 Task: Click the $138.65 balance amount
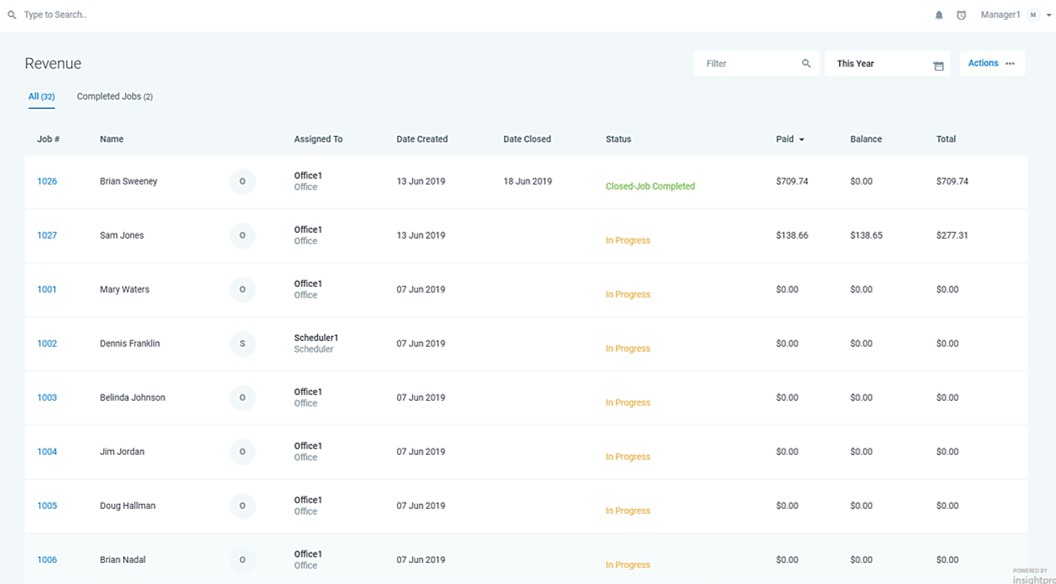pyautogui.click(x=866, y=235)
